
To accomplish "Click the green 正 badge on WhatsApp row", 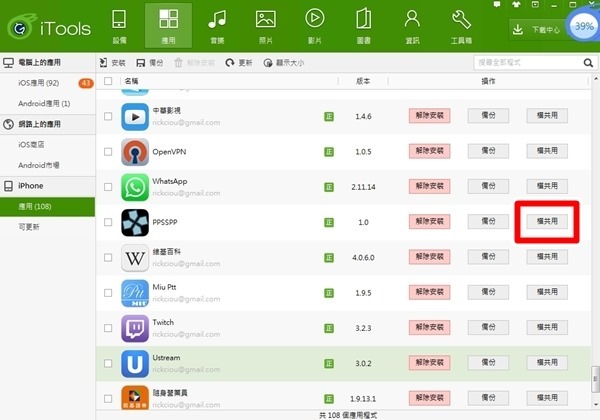I will point(329,187).
